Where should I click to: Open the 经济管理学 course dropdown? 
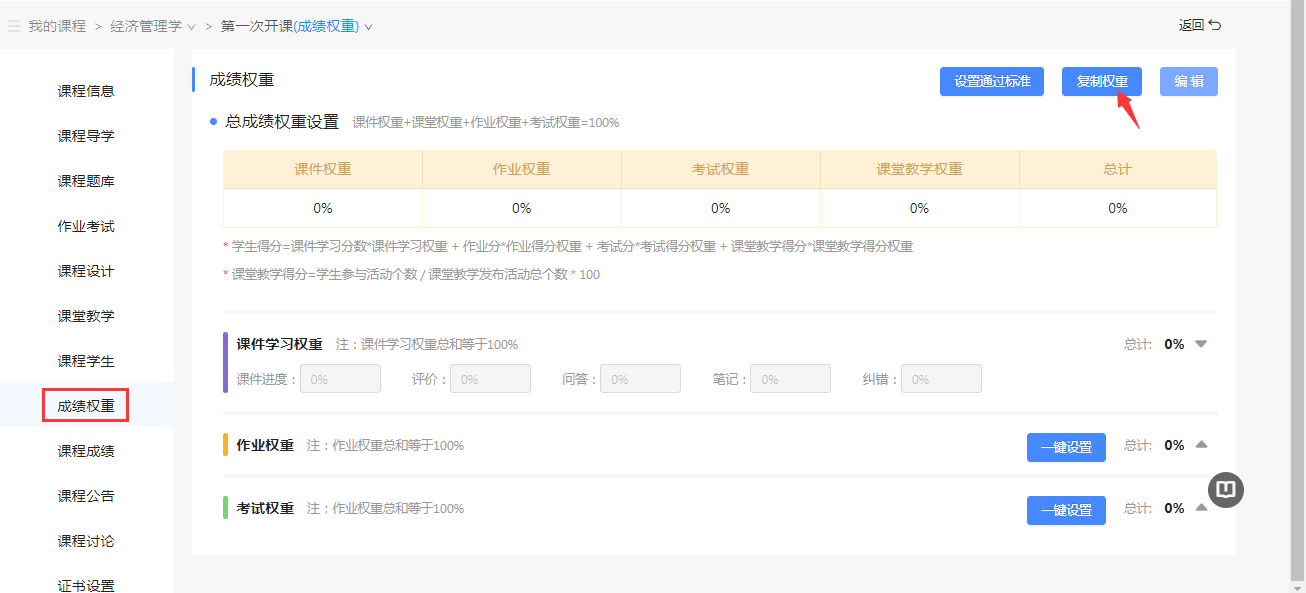coord(153,26)
